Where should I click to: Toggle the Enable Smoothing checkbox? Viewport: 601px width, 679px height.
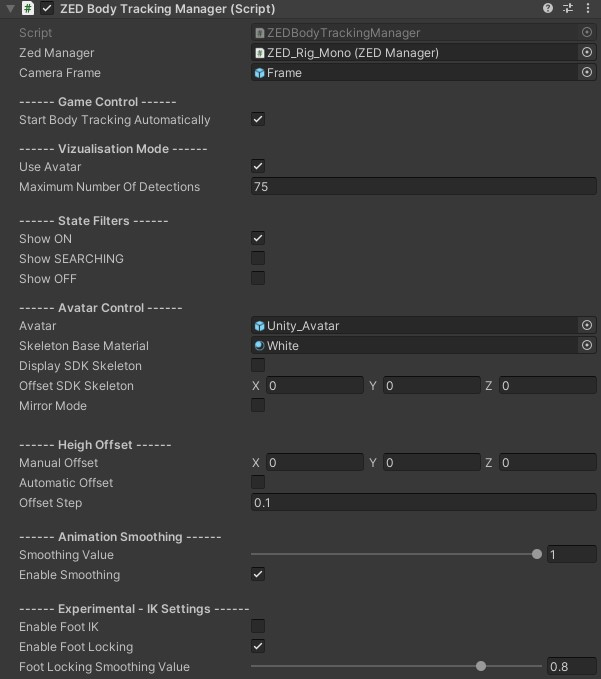click(258, 574)
